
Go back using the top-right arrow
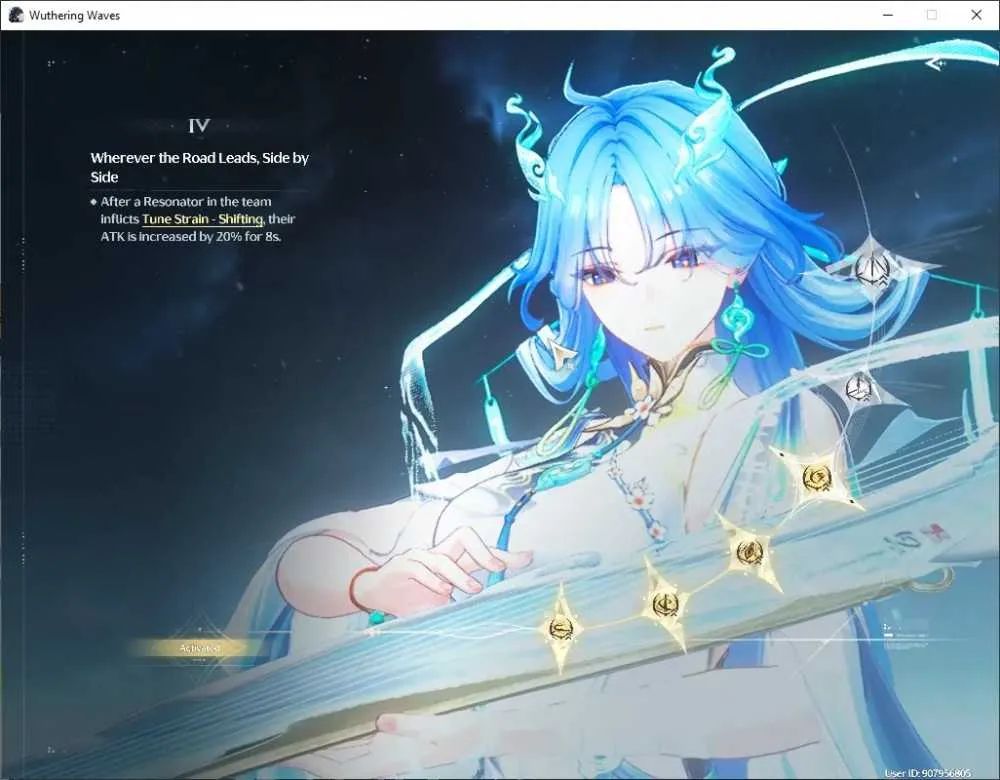[x=936, y=64]
